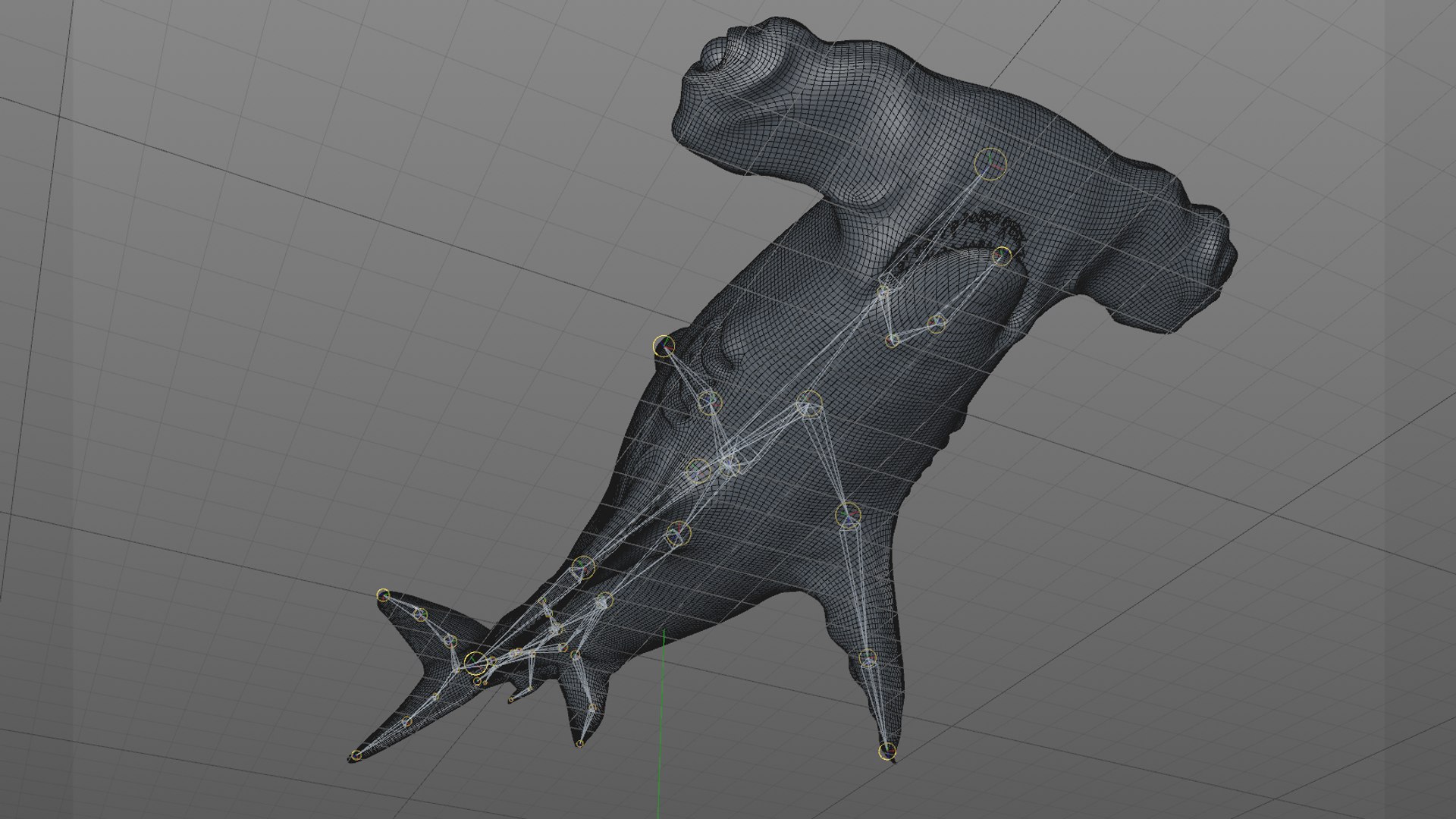Select the joint at the upper tail lobe tip

tap(384, 595)
